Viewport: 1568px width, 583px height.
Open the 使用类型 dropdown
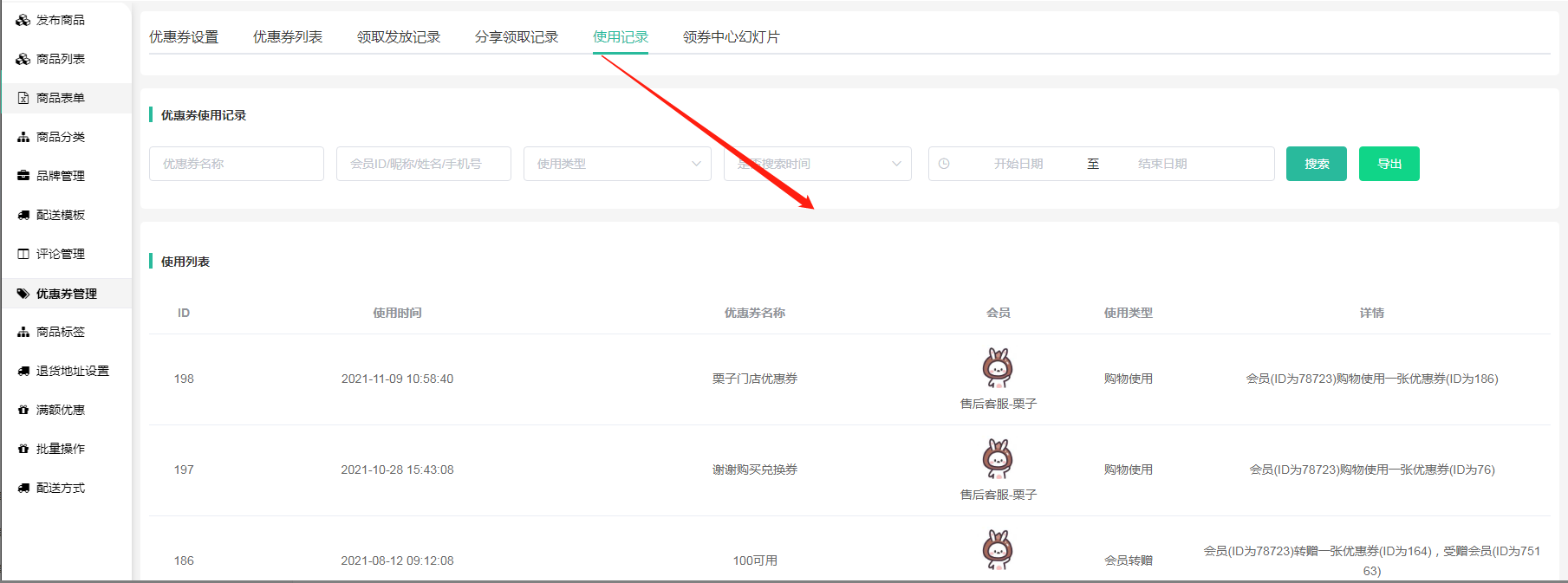pos(616,164)
